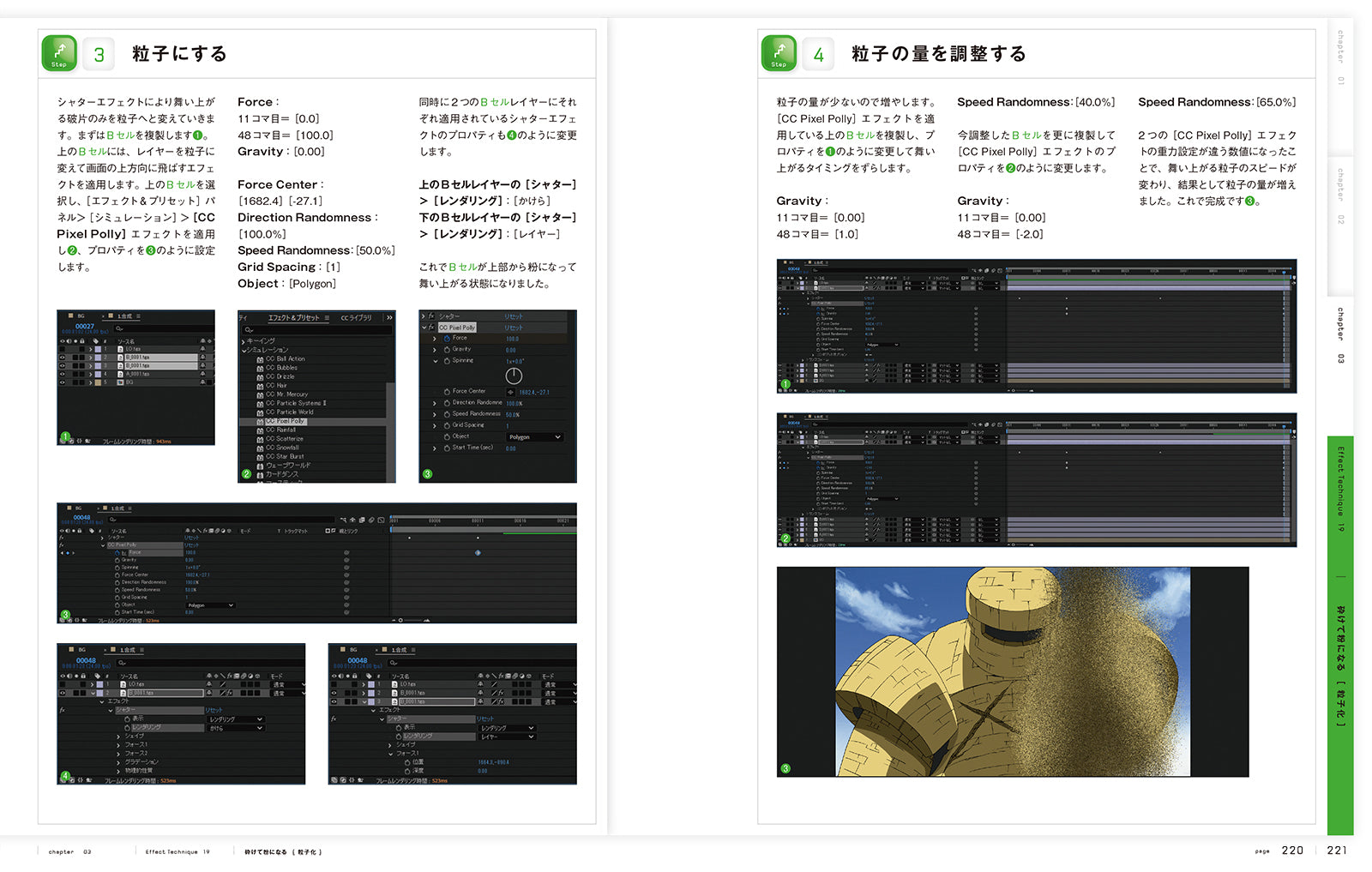This screenshot has height=872, width=1372.
Task: Enable visibility box for LO.tga in 00027 timeline
Action: click(63, 349)
